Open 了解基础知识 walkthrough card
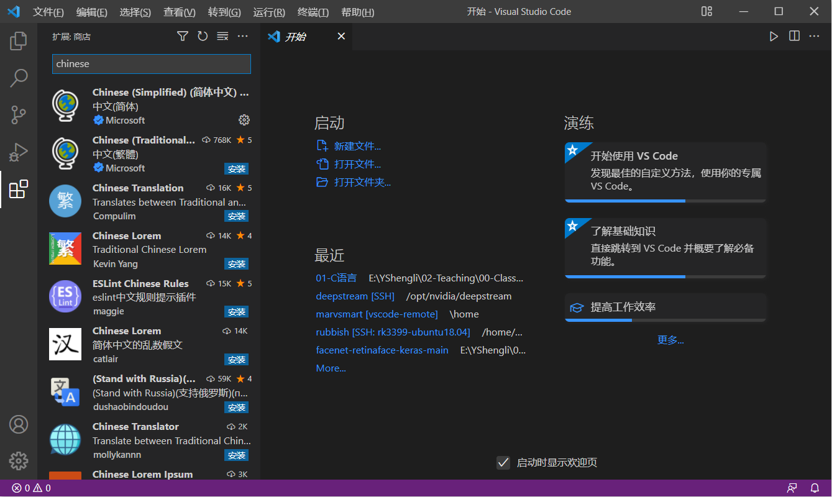Viewport: 832px width, 497px height. (x=665, y=248)
